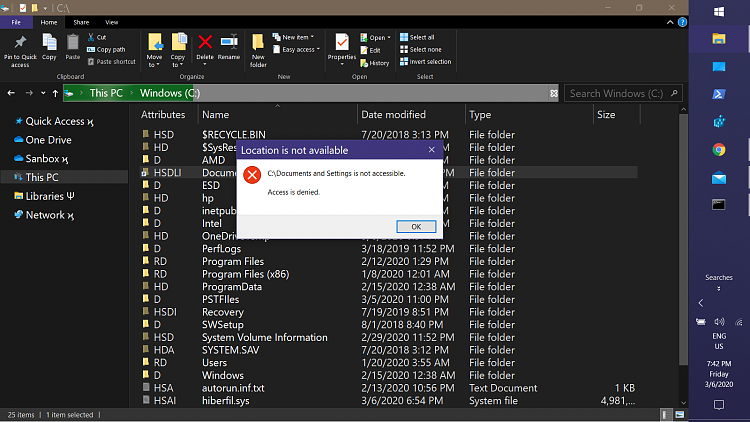Click Windows (C:) breadcrumb in address bar
The height and width of the screenshot is (422, 750).
pyautogui.click(x=170, y=93)
